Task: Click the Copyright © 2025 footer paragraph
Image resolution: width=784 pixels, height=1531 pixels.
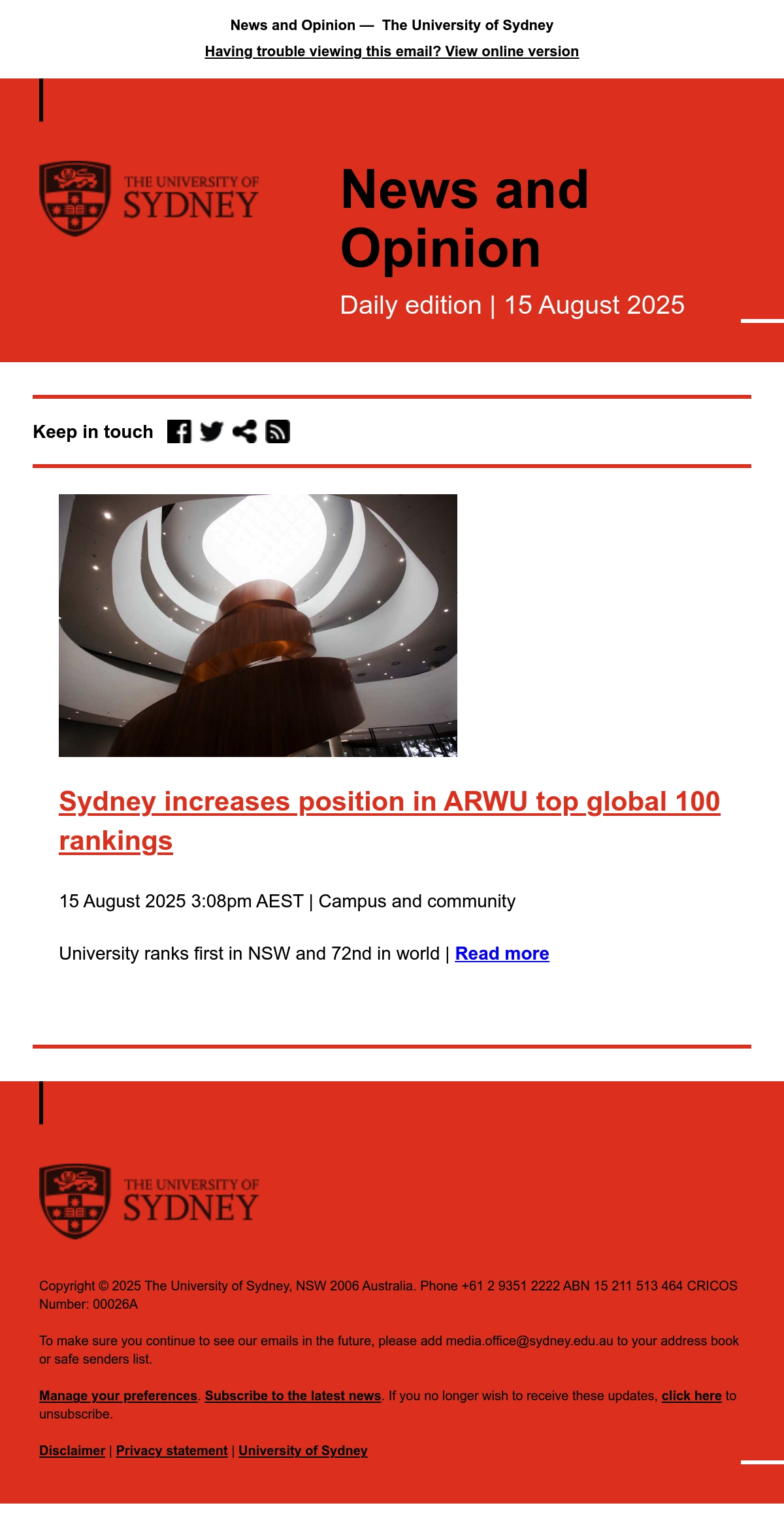Action: click(389, 1295)
